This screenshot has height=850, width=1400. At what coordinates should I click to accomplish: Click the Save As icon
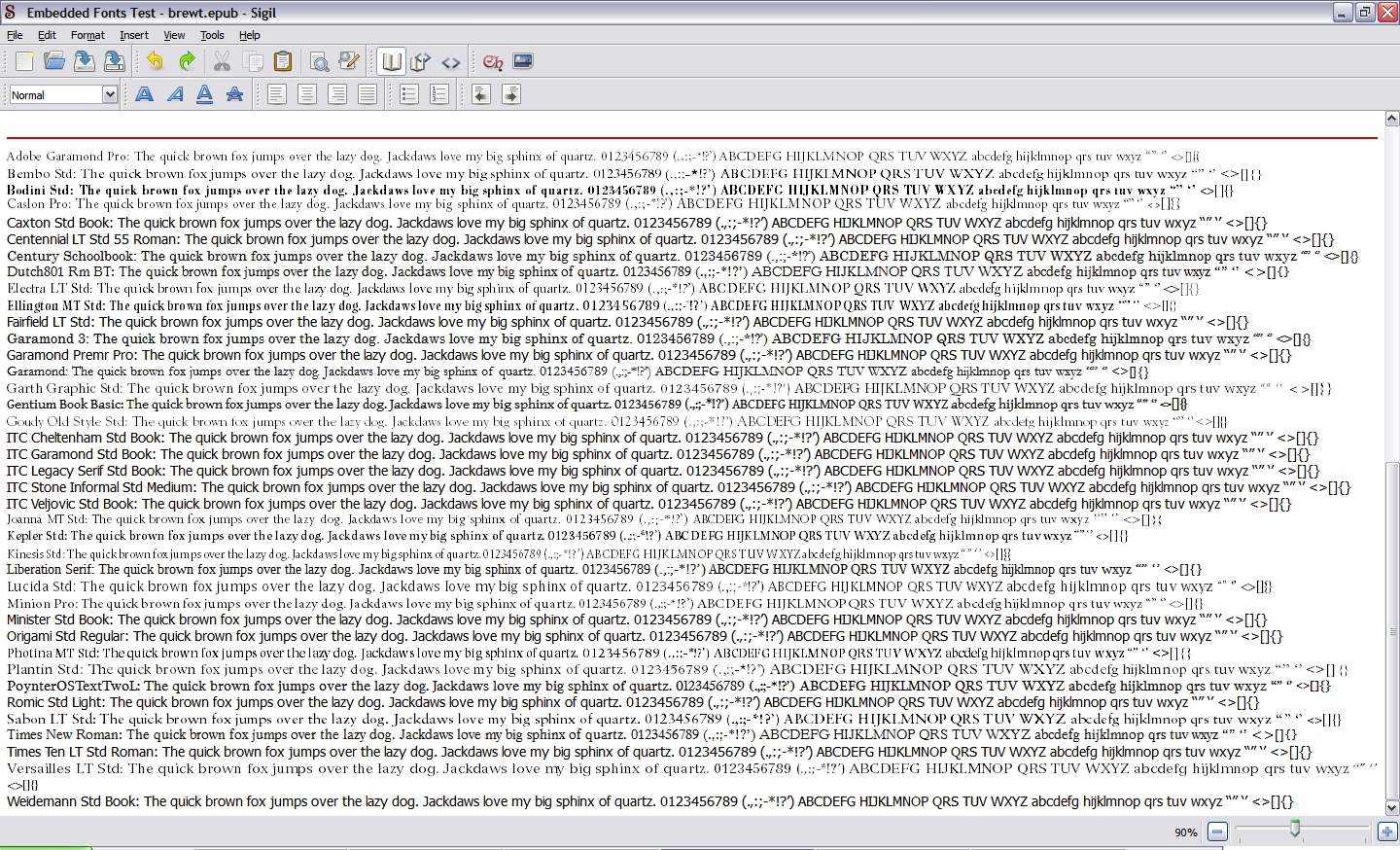tap(115, 61)
